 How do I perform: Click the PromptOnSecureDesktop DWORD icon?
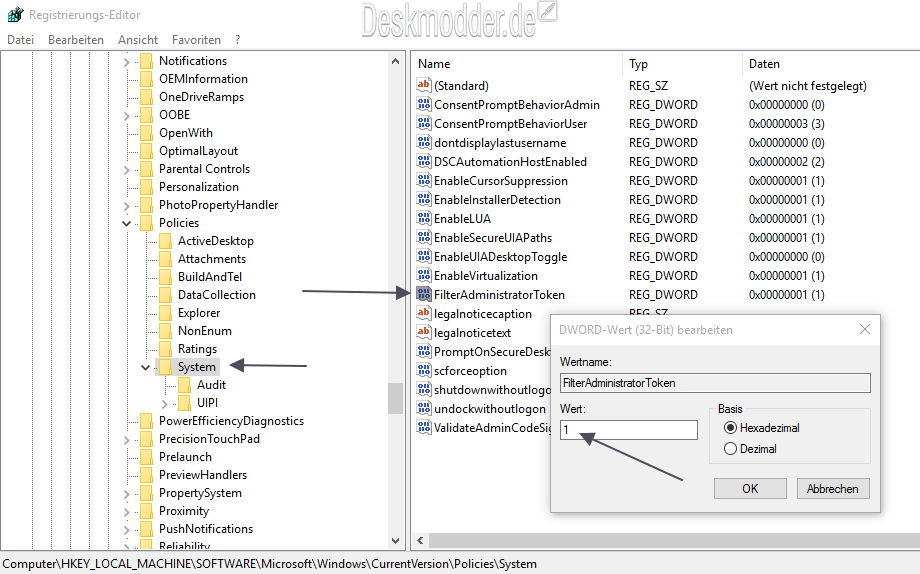[x=424, y=351]
